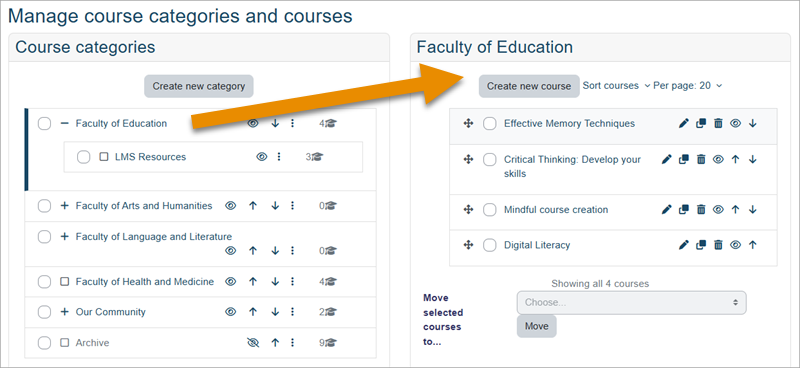Open the Digital Literacy course link
This screenshot has height=368, width=800.
click(537, 245)
